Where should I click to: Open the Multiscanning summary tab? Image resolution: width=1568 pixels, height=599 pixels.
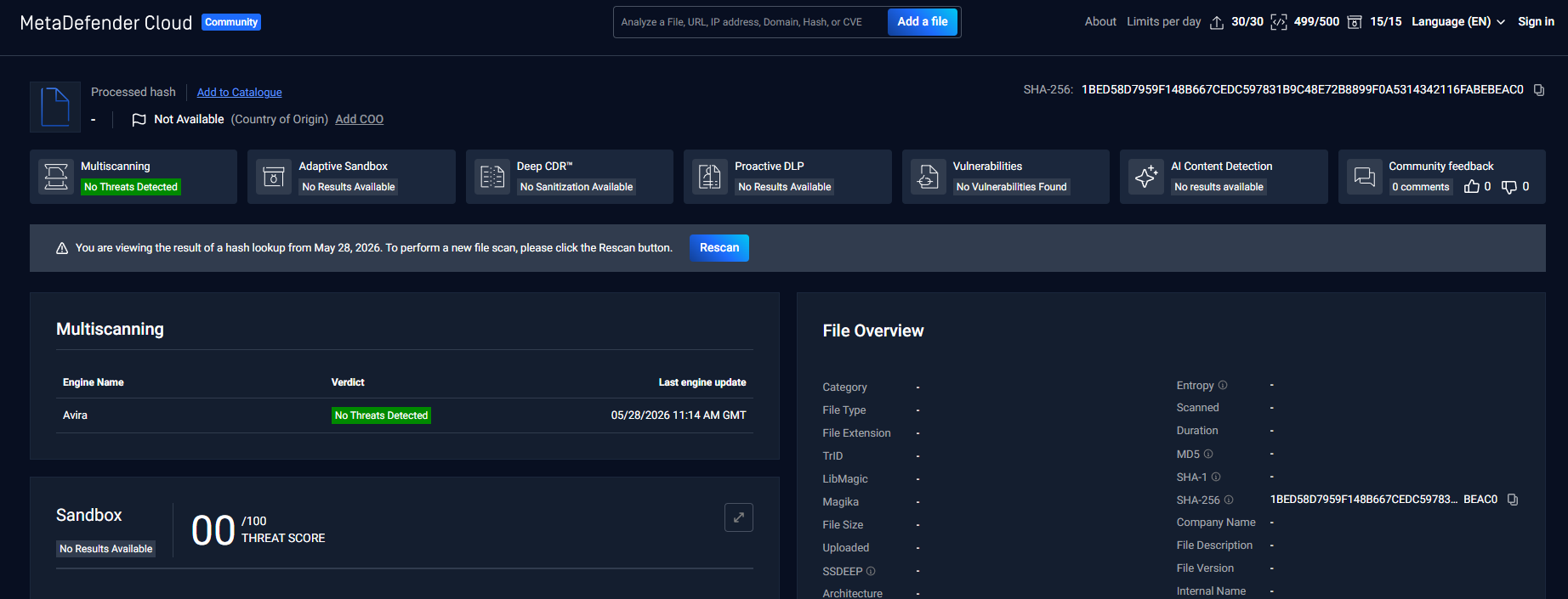134,177
